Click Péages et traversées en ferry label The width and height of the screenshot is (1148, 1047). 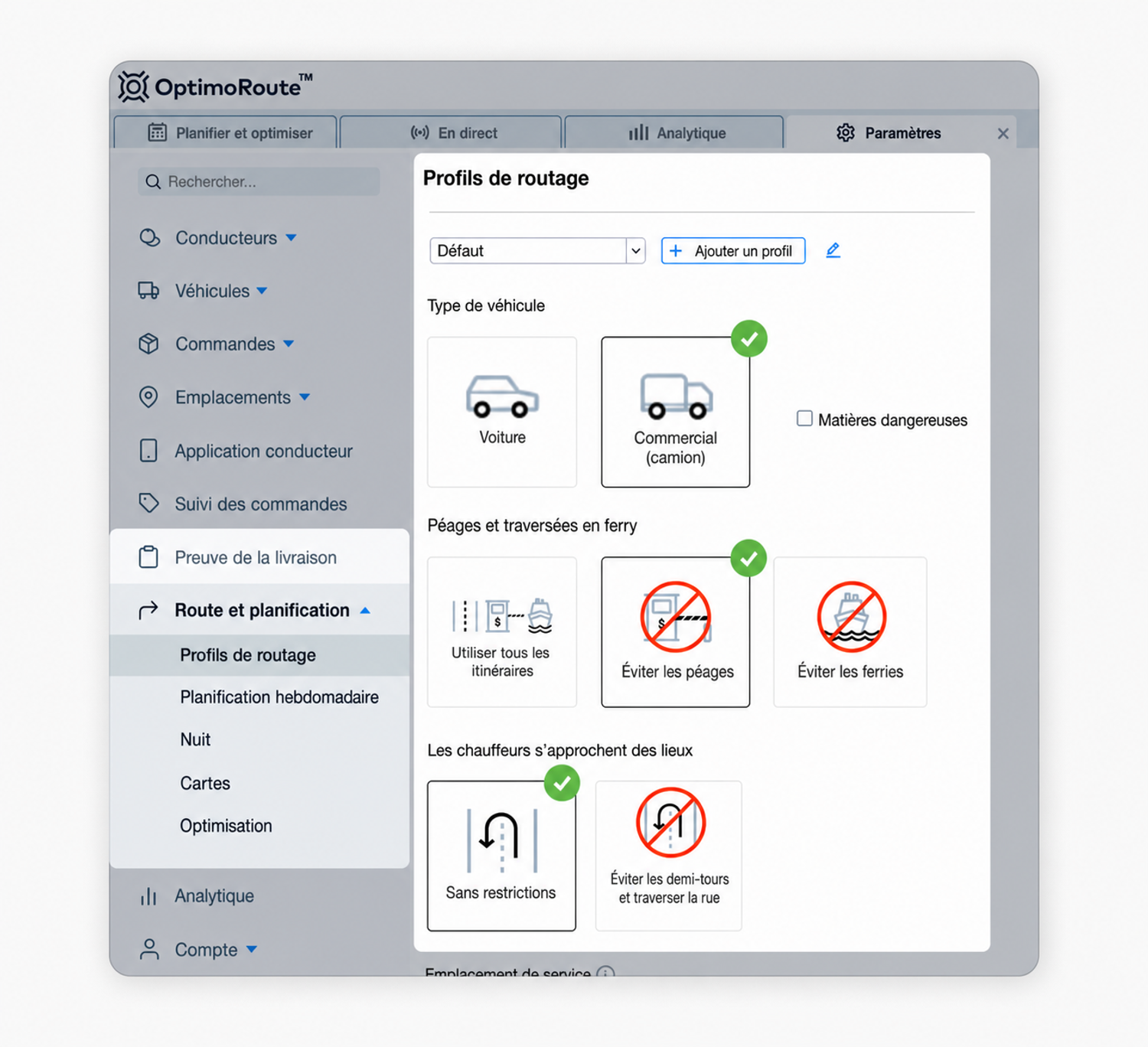(532, 525)
